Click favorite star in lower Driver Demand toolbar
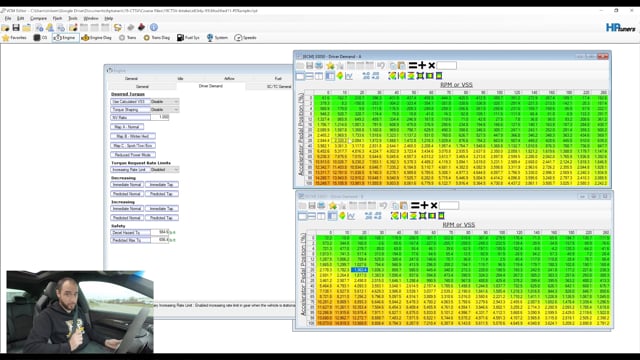This screenshot has width=640, height=360. coord(333,206)
